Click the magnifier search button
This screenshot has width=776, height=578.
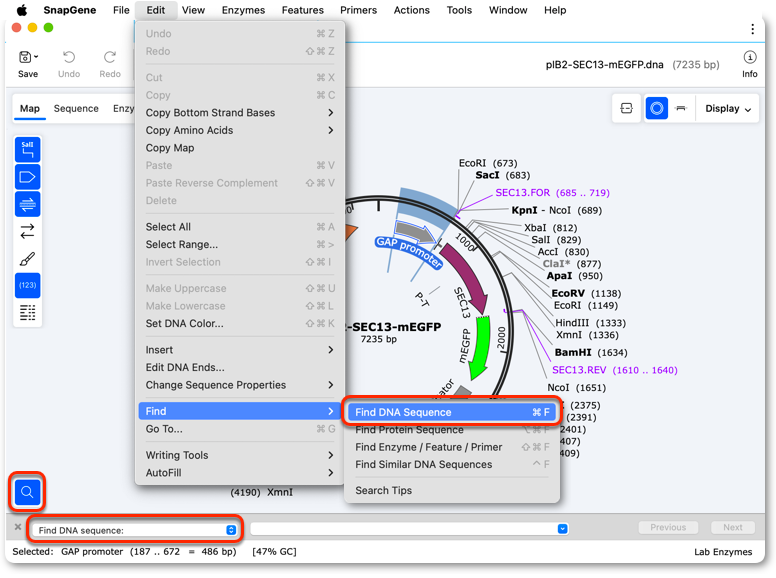tap(27, 492)
